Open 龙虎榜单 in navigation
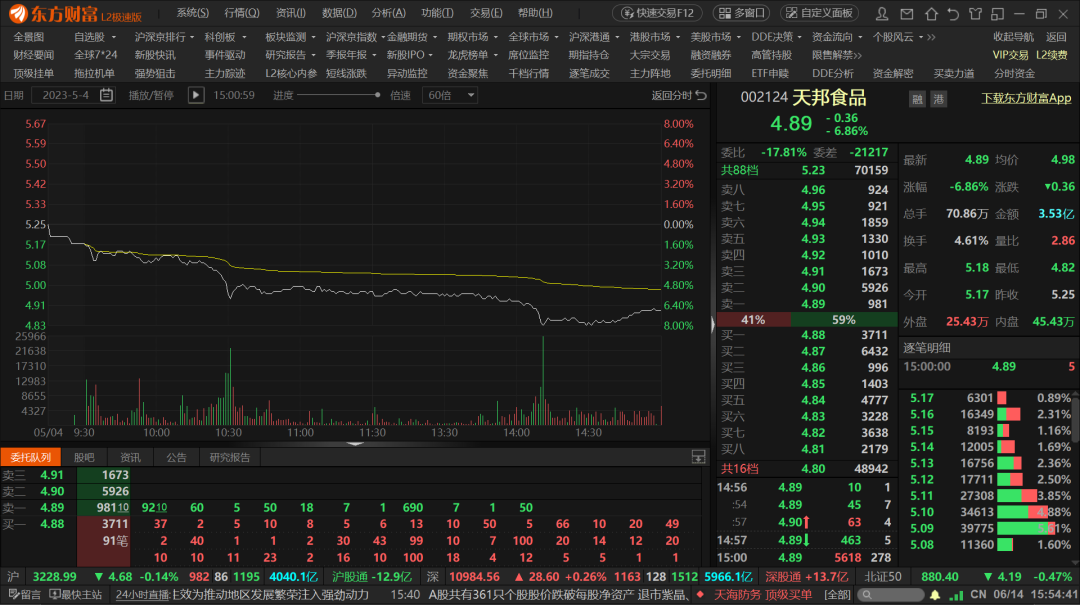The width and height of the screenshot is (1080, 605). [x=467, y=55]
